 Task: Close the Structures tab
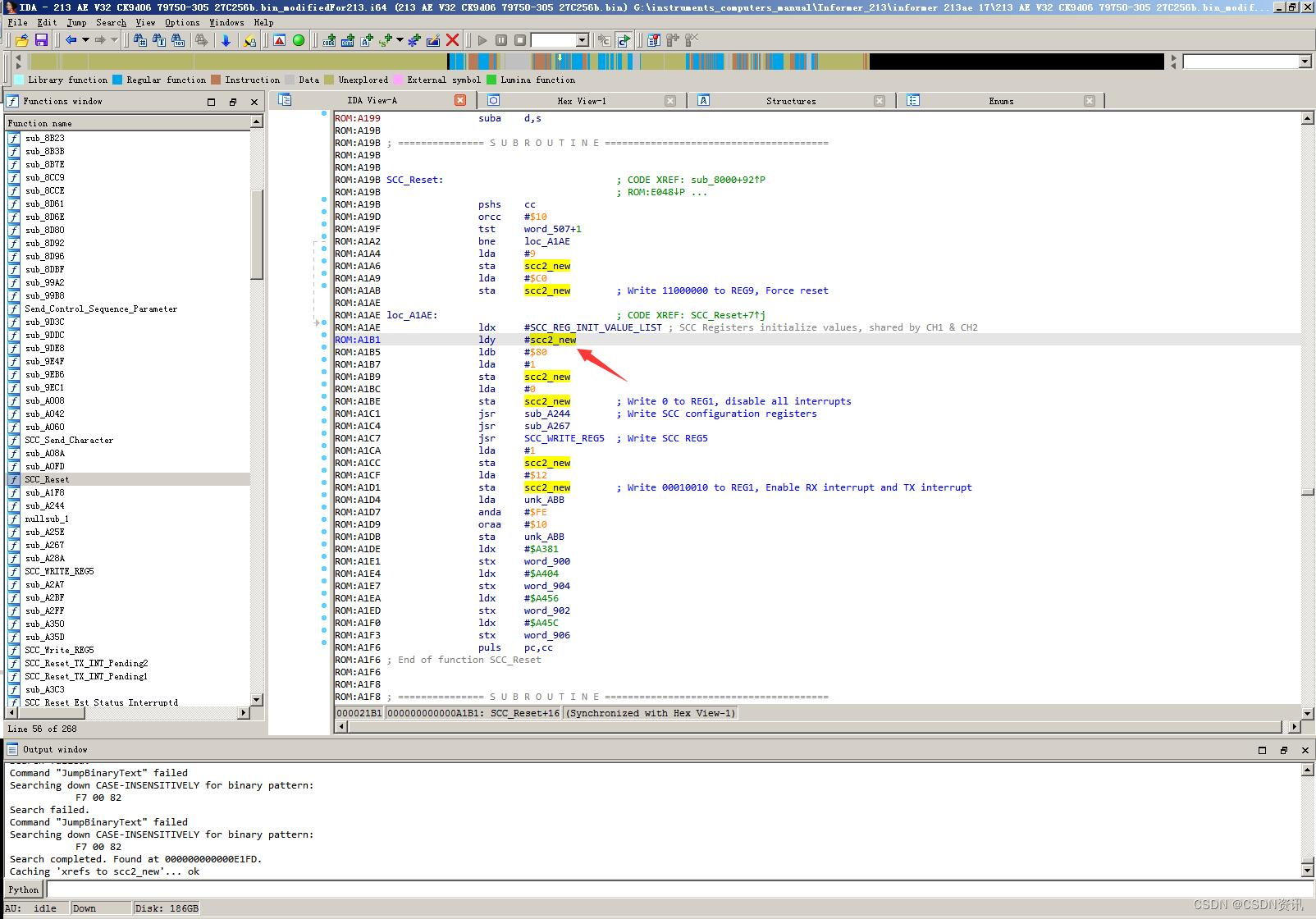tap(880, 101)
